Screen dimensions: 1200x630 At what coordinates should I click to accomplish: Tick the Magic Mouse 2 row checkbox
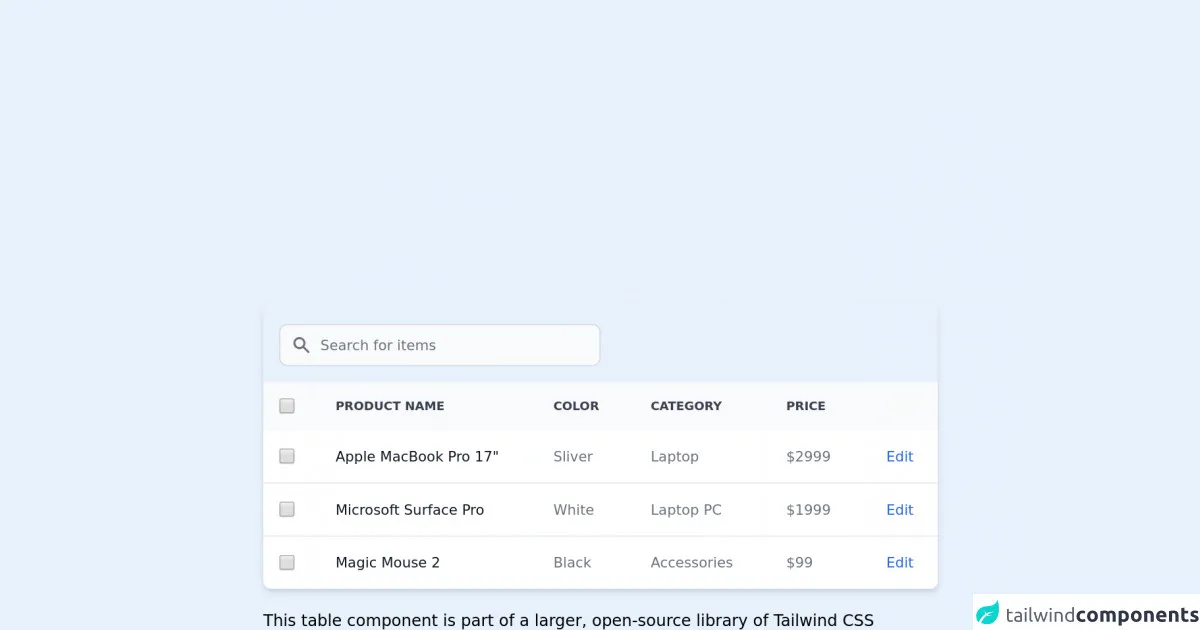(287, 562)
